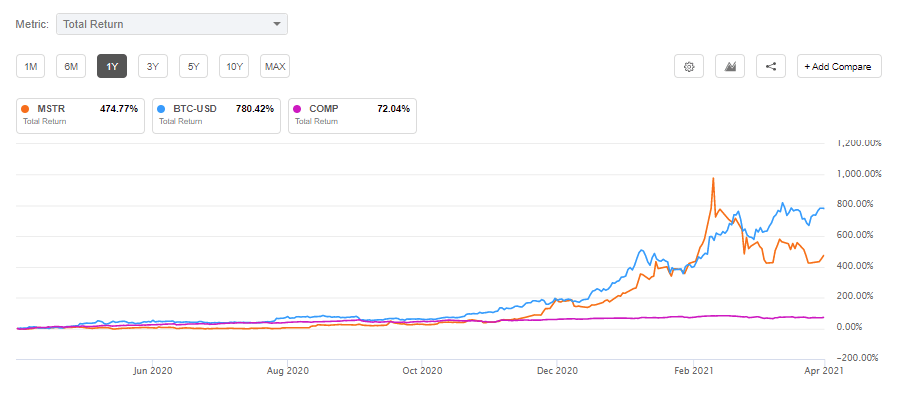
Task: Select the 1M time range
Action: [30, 66]
